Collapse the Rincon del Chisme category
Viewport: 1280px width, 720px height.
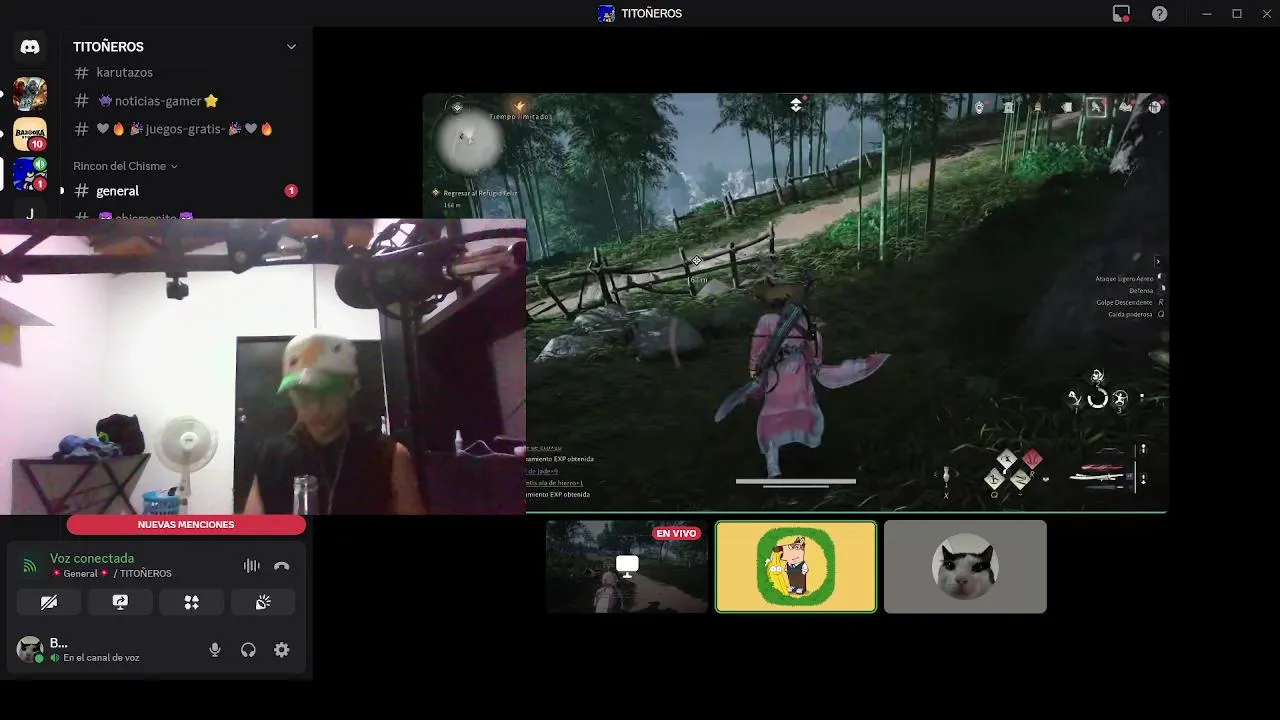click(125, 166)
